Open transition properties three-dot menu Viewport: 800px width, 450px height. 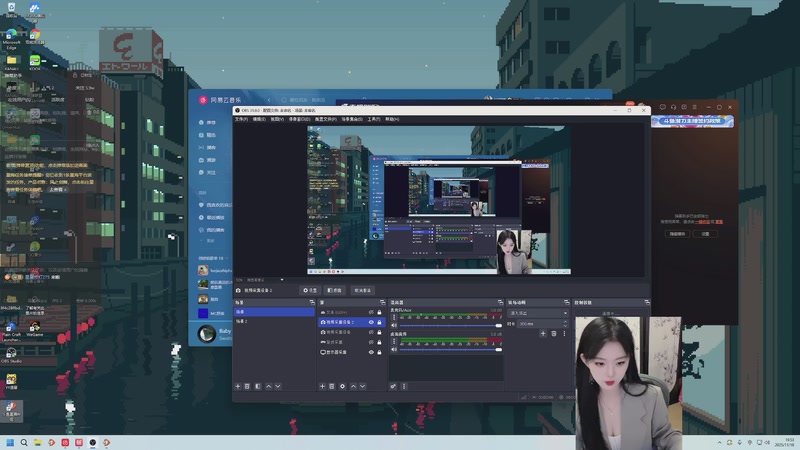[x=564, y=334]
